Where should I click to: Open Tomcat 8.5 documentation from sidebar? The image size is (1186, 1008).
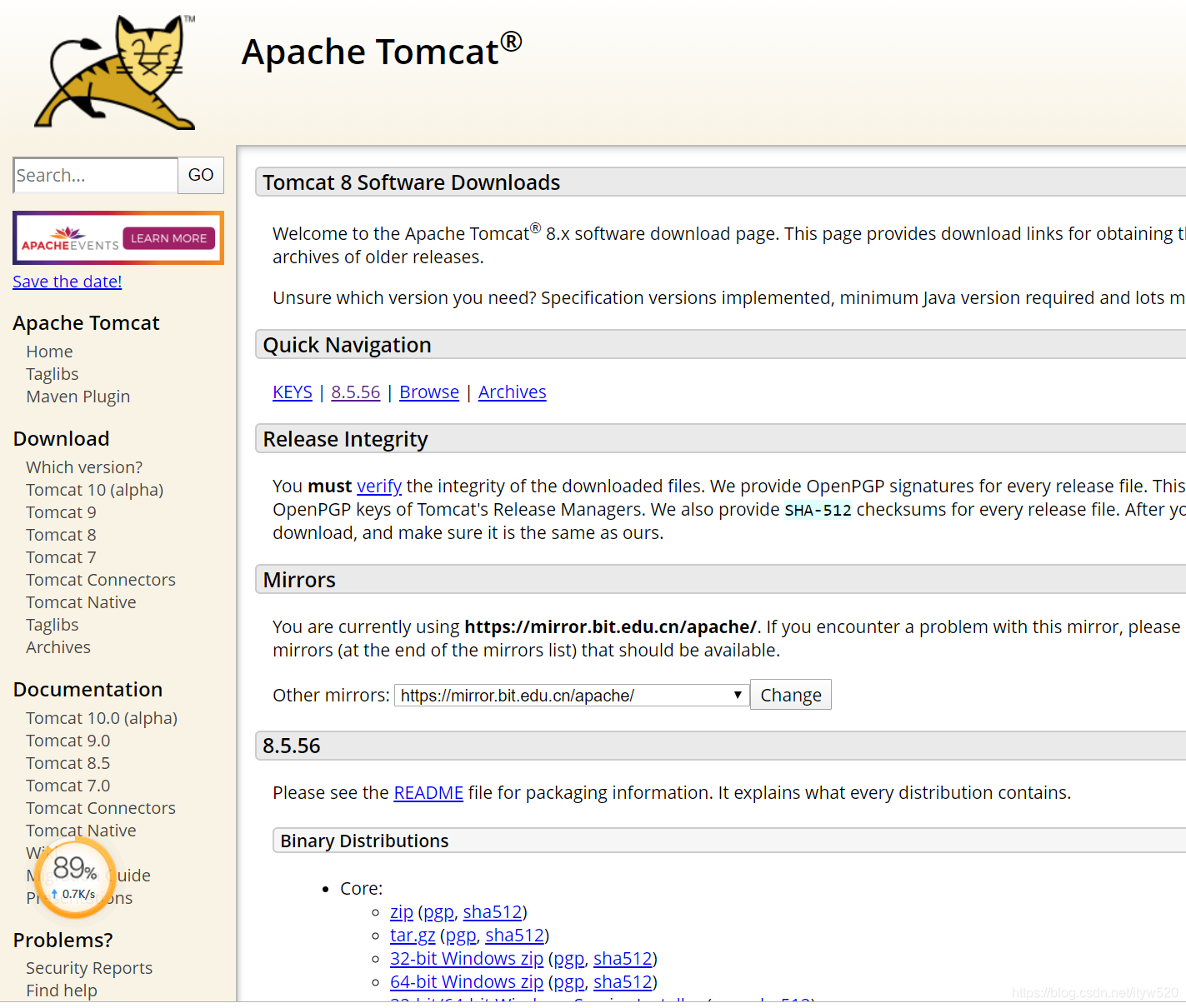point(68,762)
